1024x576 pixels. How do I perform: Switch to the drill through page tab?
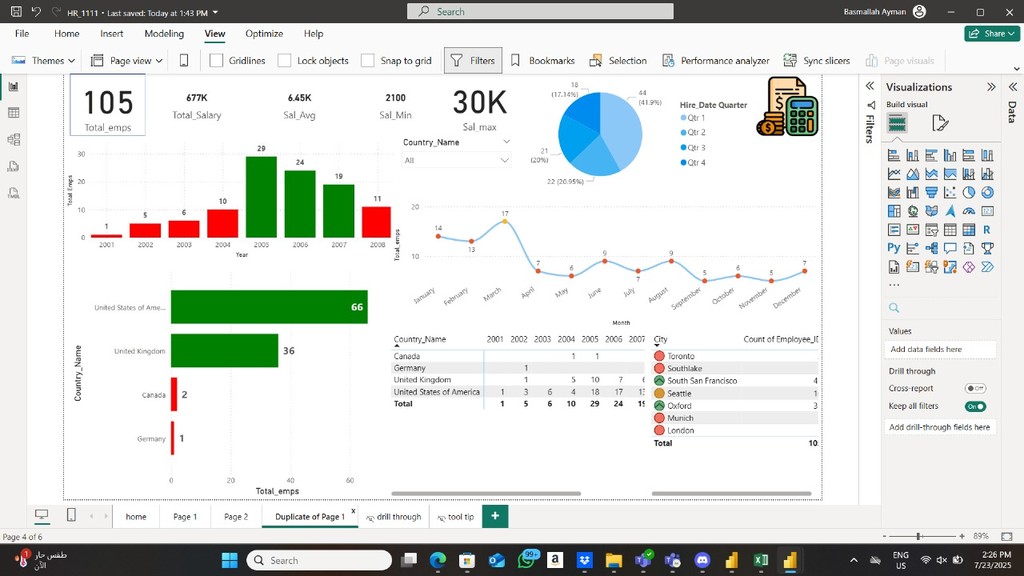[394, 517]
